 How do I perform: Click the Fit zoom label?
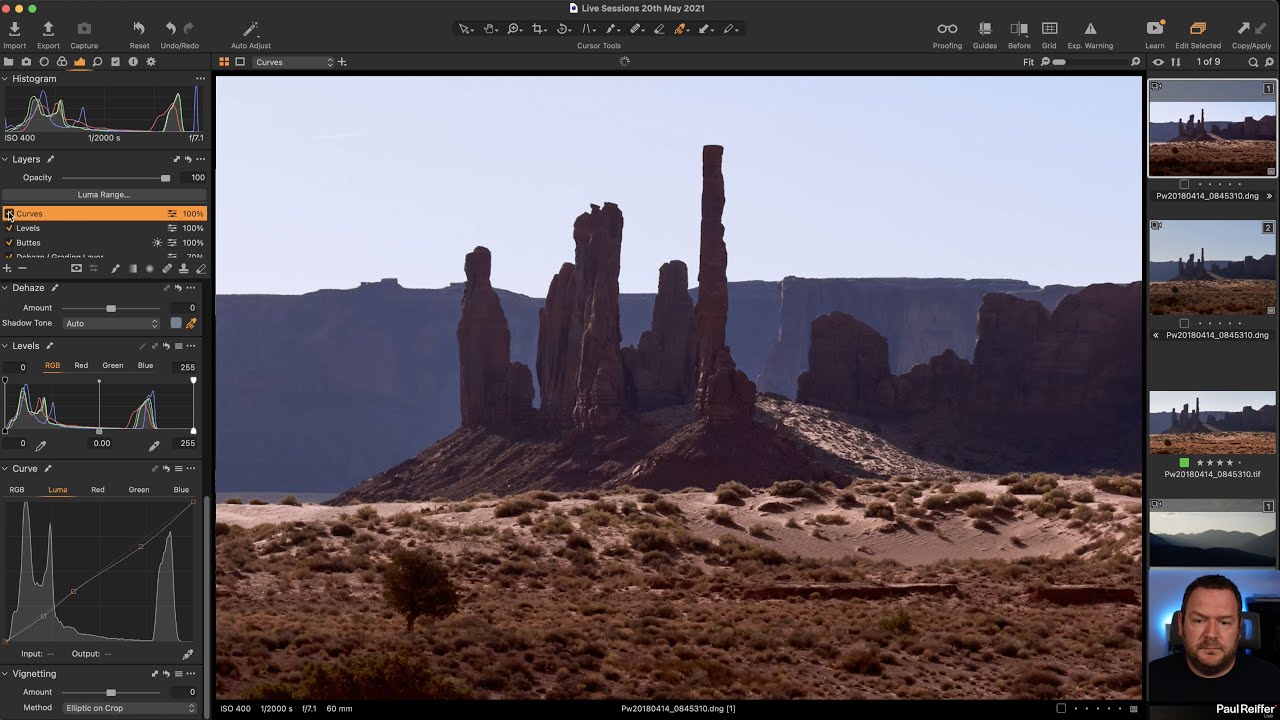1028,62
